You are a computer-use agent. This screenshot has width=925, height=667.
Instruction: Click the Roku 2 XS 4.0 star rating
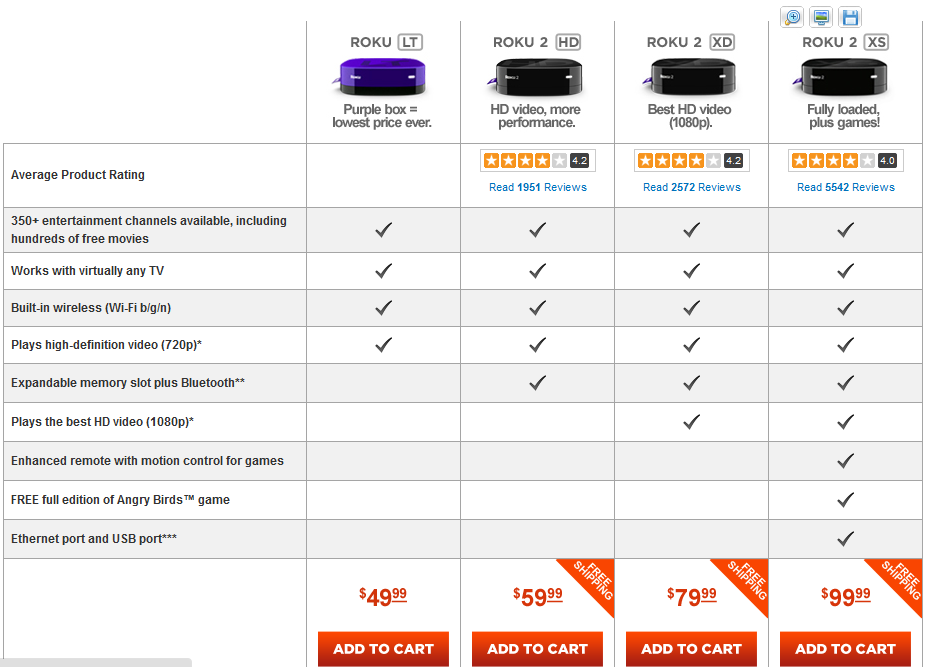tap(845, 160)
